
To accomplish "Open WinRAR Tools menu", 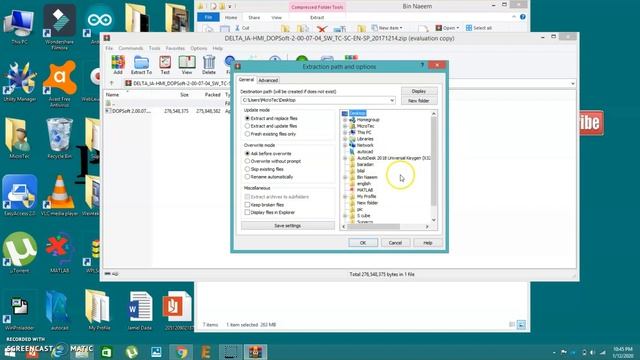I will click(x=154, y=48).
